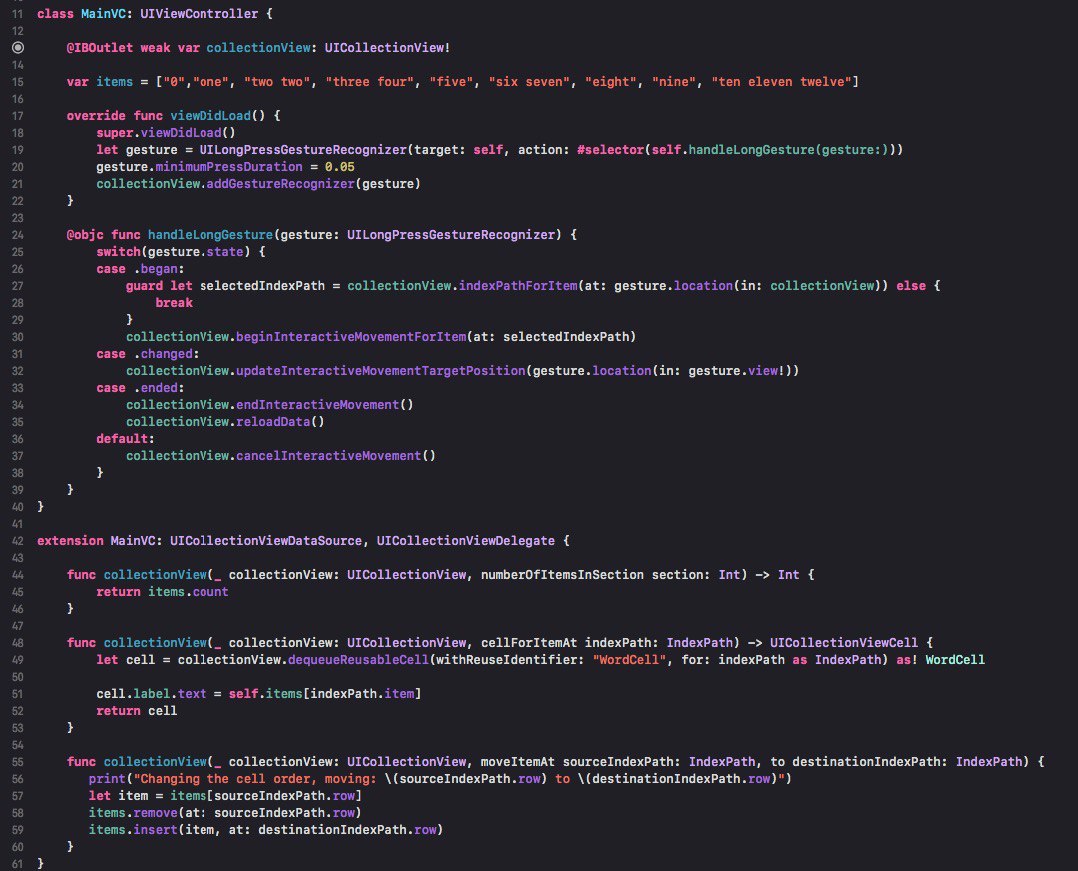Screen dimensions: 1078x871
Task: Click line number 42 in the gutter
Action: [18, 541]
